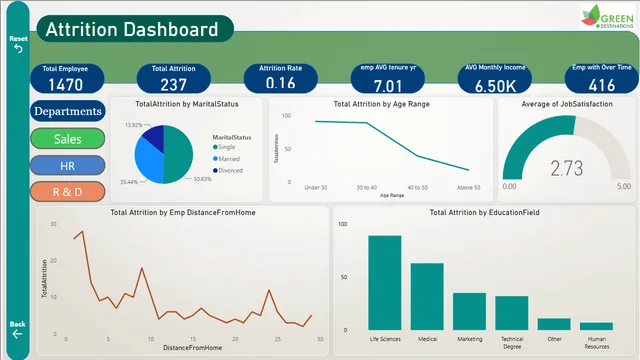Click 'Total Attrition by EducationField' title
This screenshot has height=360, width=640.
(x=484, y=212)
